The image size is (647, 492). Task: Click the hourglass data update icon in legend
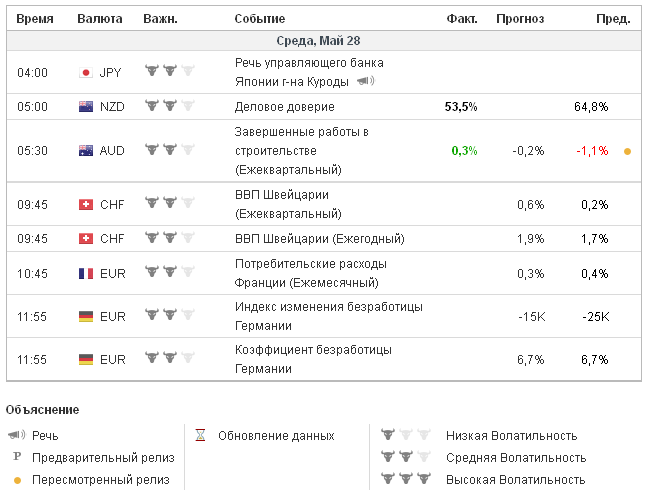pyautogui.click(x=200, y=436)
